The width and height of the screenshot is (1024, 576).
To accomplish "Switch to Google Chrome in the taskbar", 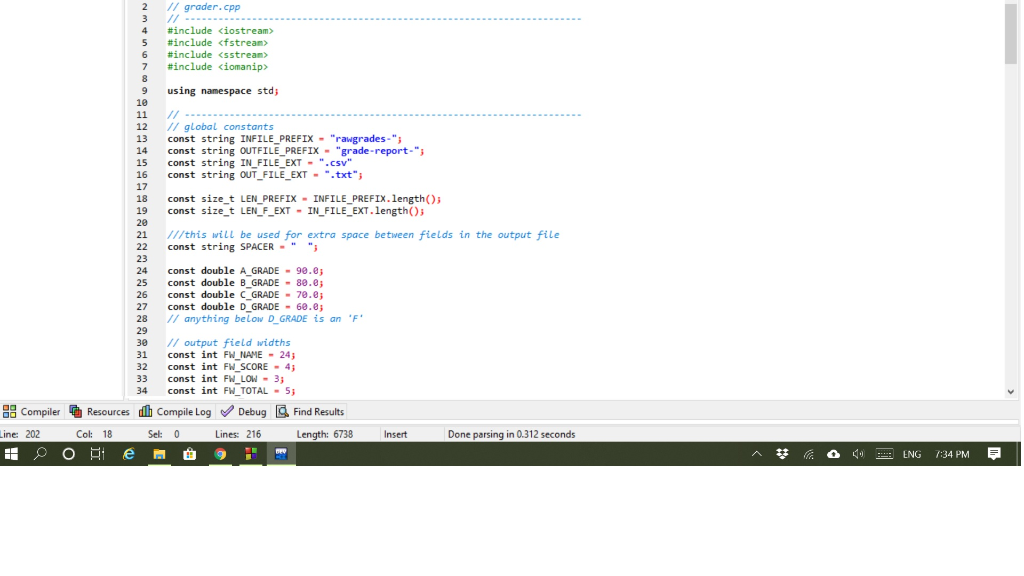I will [x=220, y=454].
